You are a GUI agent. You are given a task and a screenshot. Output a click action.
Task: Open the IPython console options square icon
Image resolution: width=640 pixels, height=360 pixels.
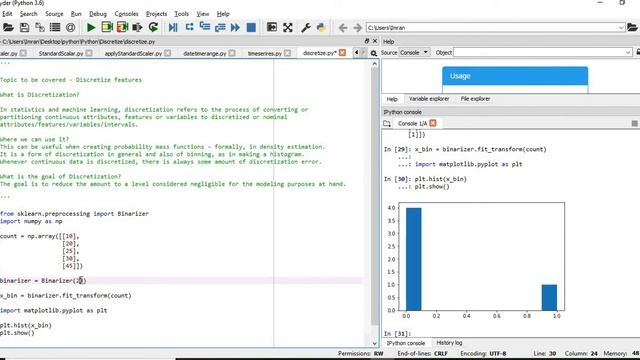pos(634,123)
